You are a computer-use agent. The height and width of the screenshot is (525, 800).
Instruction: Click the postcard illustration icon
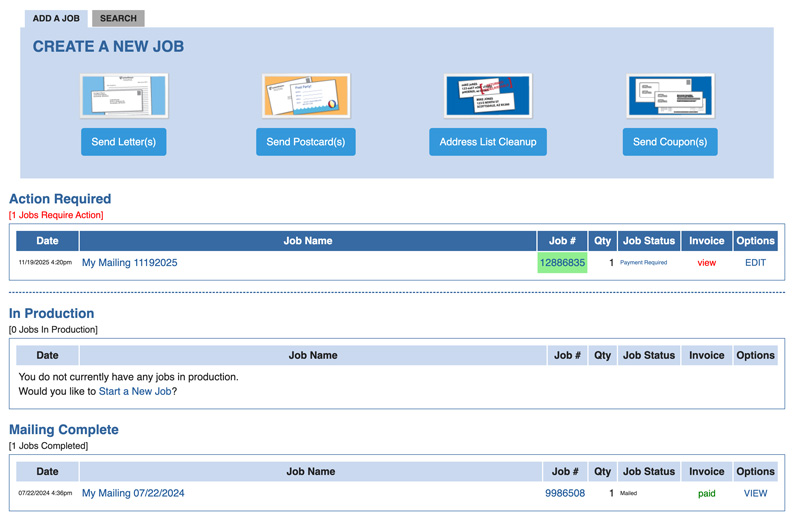pyautogui.click(x=306, y=96)
